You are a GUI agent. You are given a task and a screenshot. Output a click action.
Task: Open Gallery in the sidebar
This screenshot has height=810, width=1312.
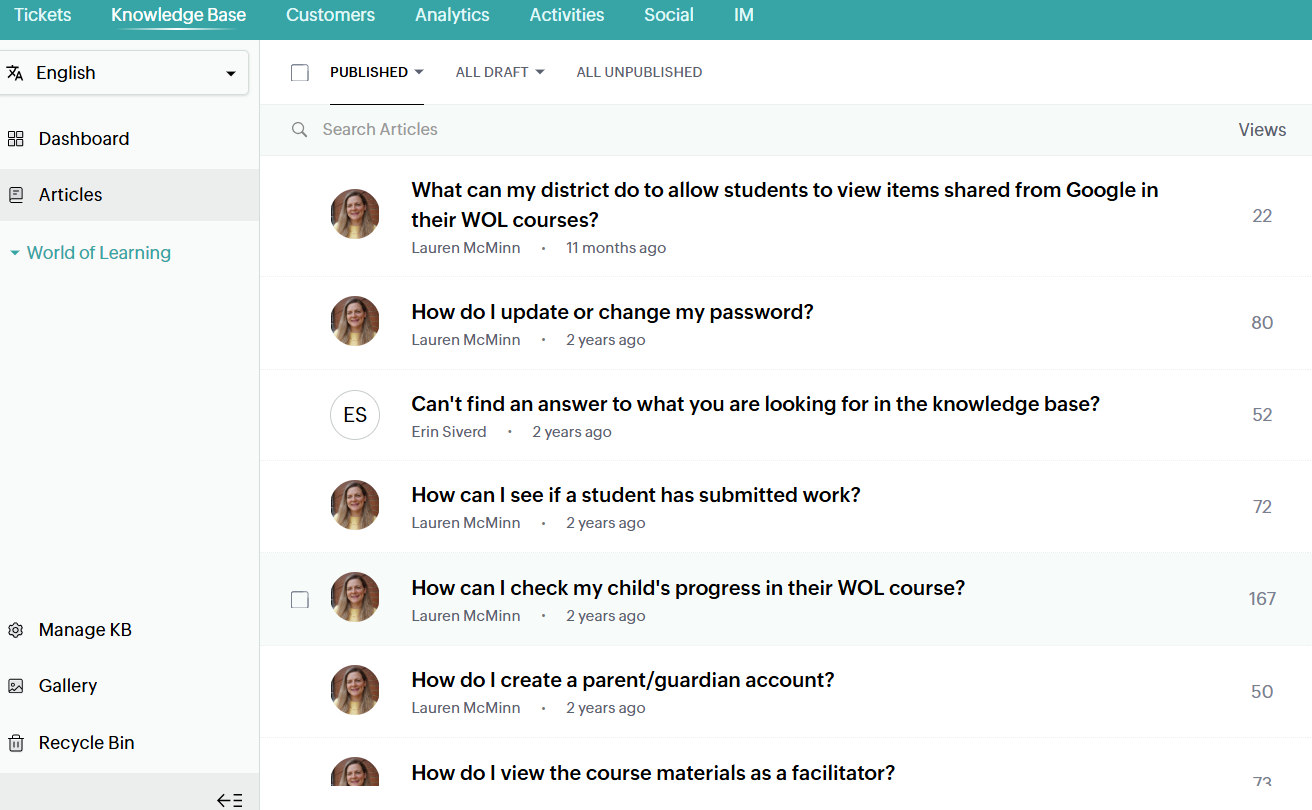68,686
